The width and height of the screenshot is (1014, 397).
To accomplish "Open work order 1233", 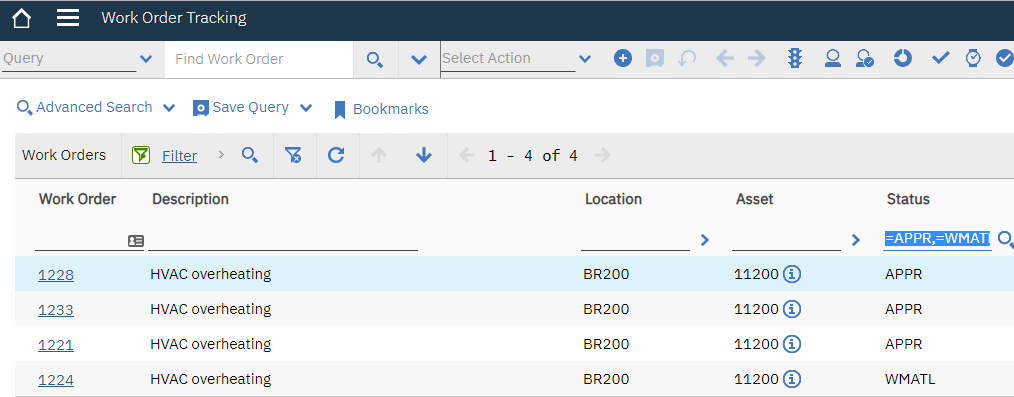I will click(x=56, y=310).
